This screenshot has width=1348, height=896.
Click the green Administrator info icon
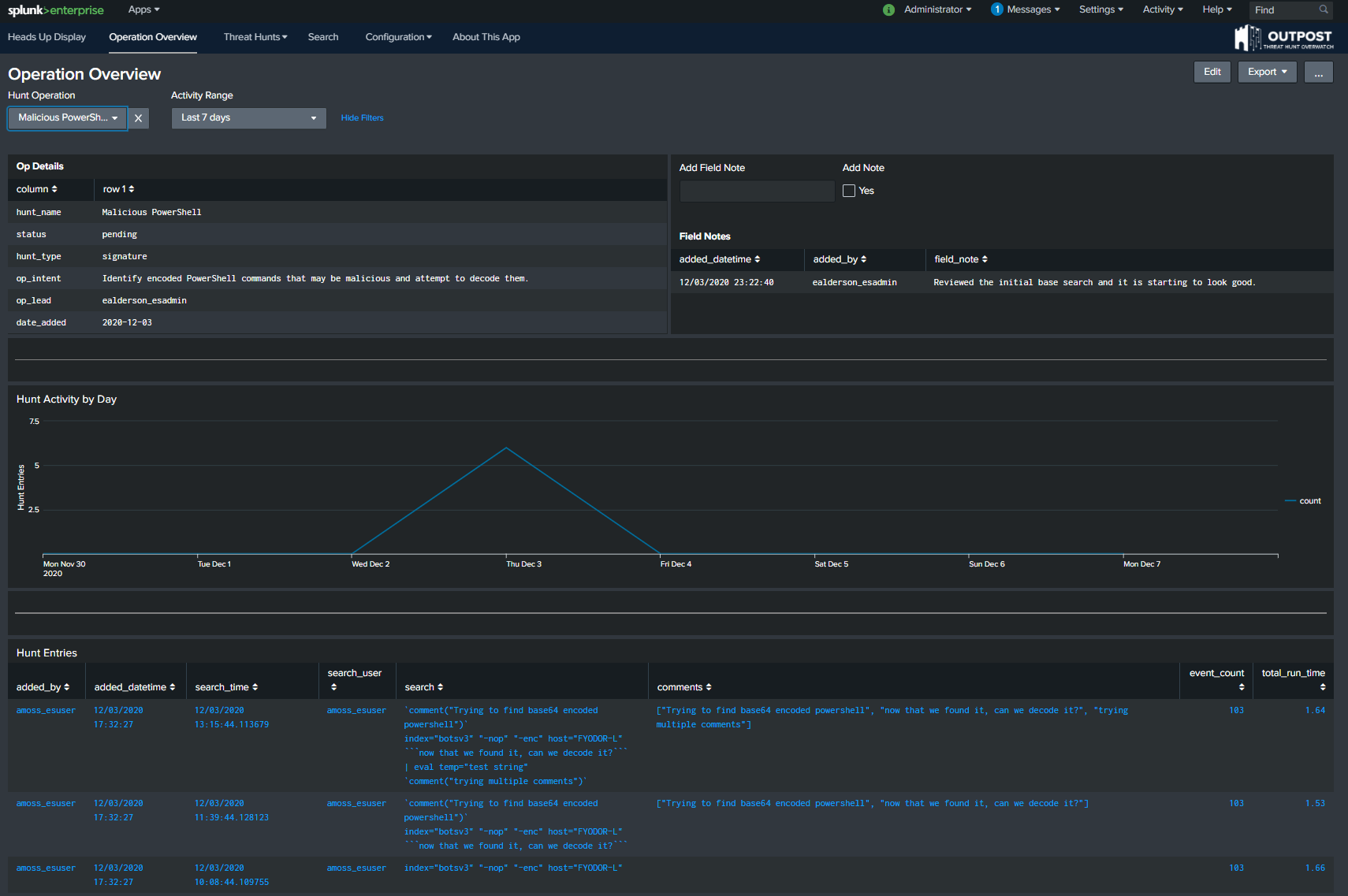click(x=888, y=10)
